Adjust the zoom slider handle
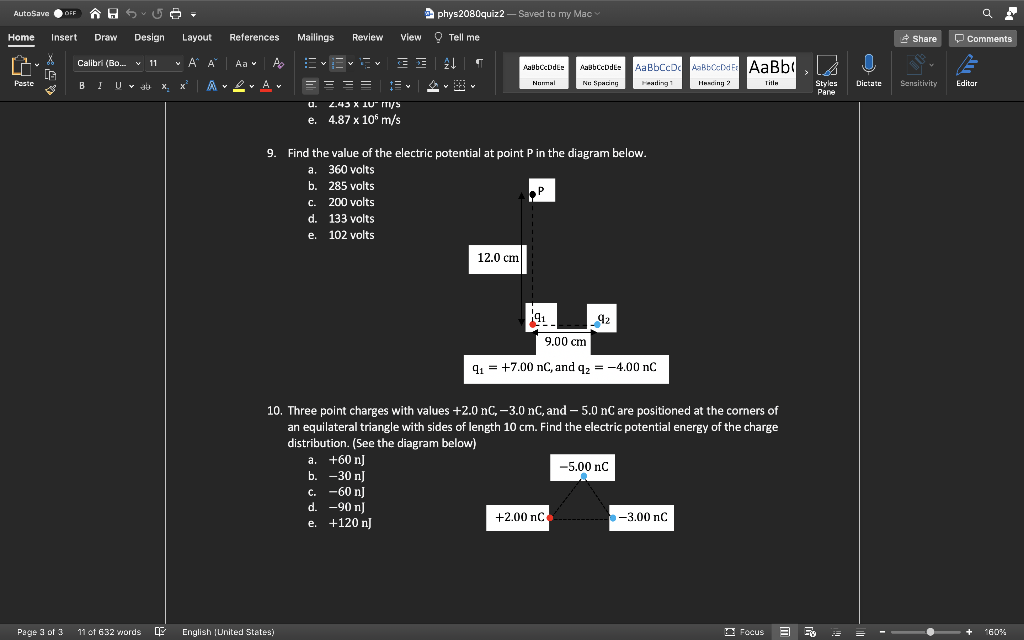1024x640 pixels. coord(930,632)
